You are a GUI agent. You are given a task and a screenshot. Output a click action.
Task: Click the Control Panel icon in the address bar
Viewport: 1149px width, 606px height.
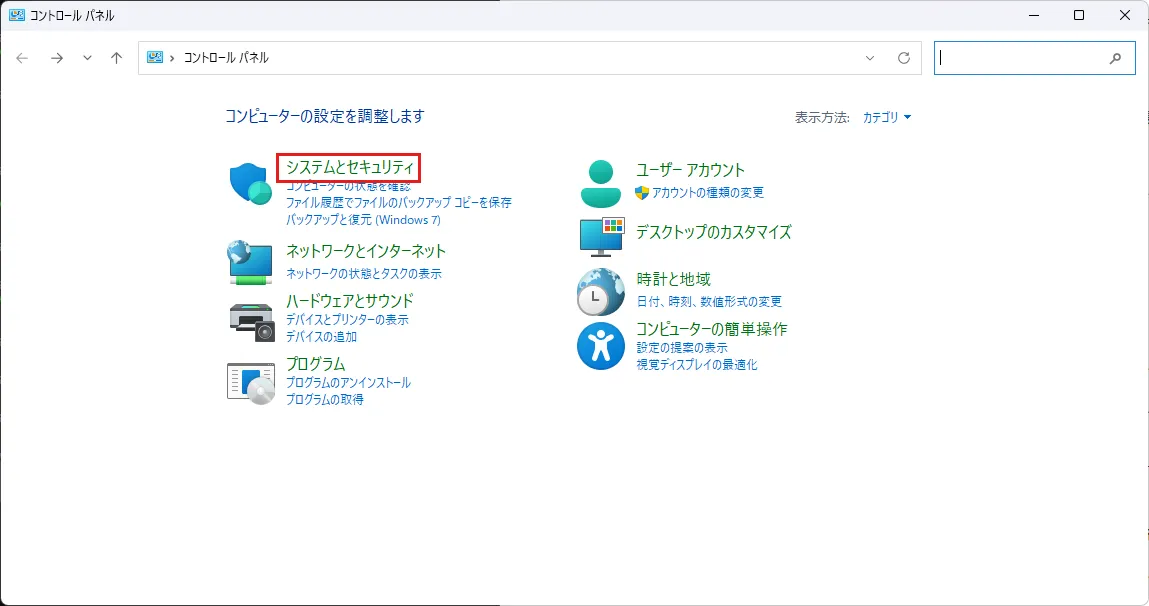pyautogui.click(x=155, y=57)
